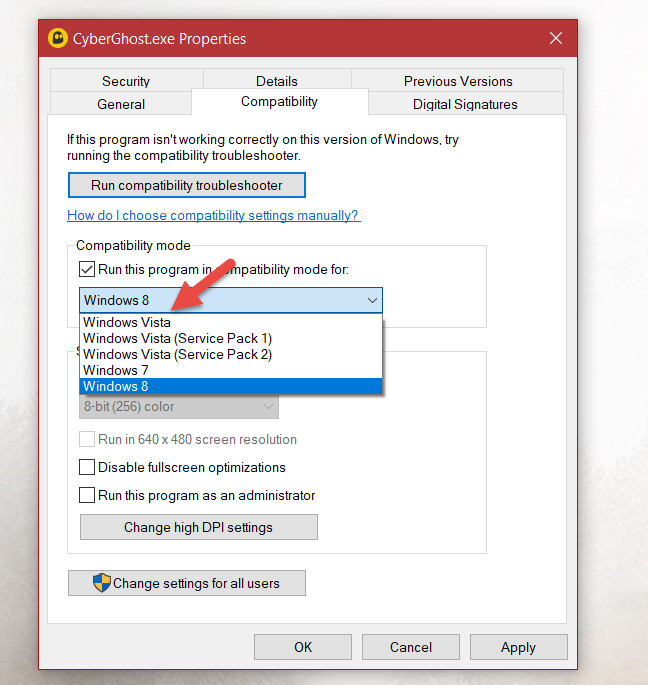Open How do I choose compatibility settings manually link
The height and width of the screenshot is (685, 648).
tap(214, 215)
